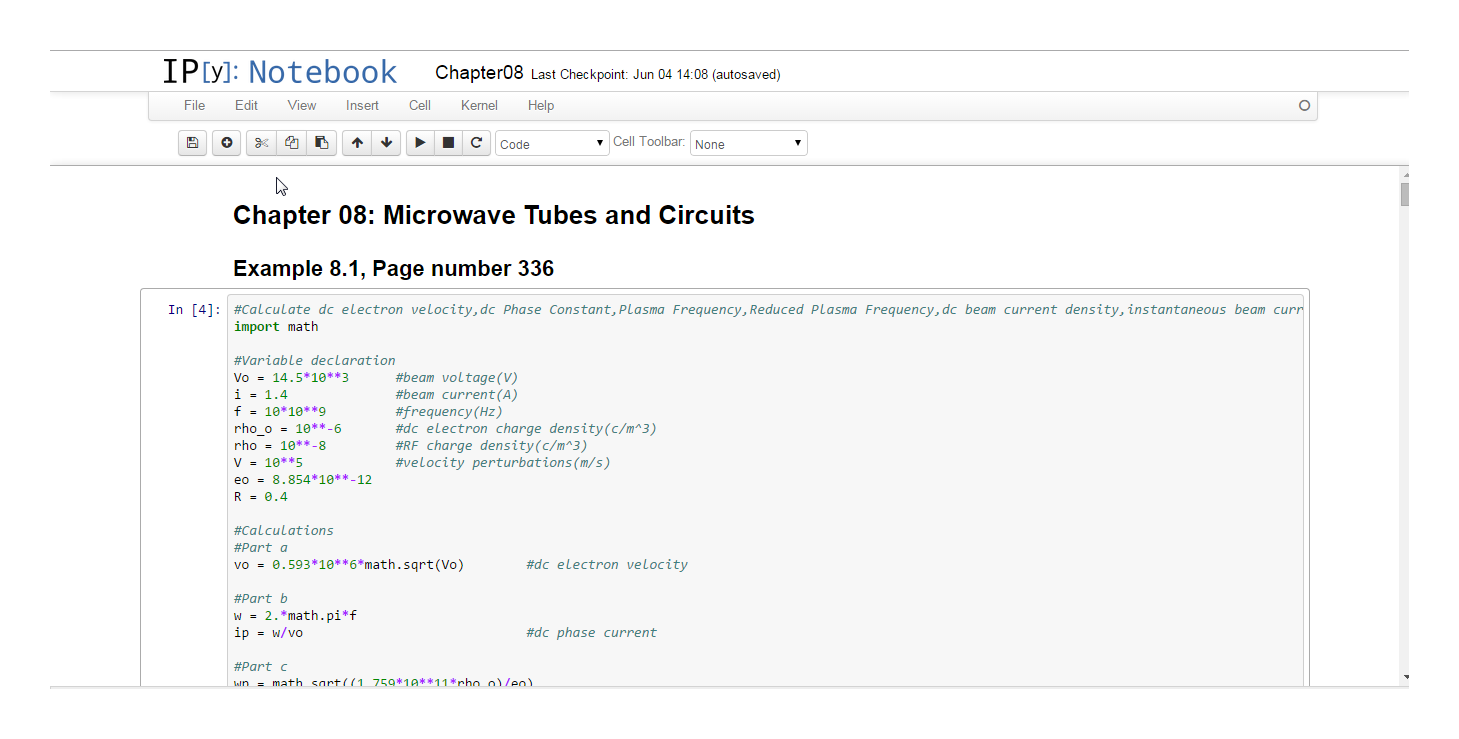Check the kernel idle indicator circle
Viewport: 1459px width, 739px height.
[x=1304, y=105]
